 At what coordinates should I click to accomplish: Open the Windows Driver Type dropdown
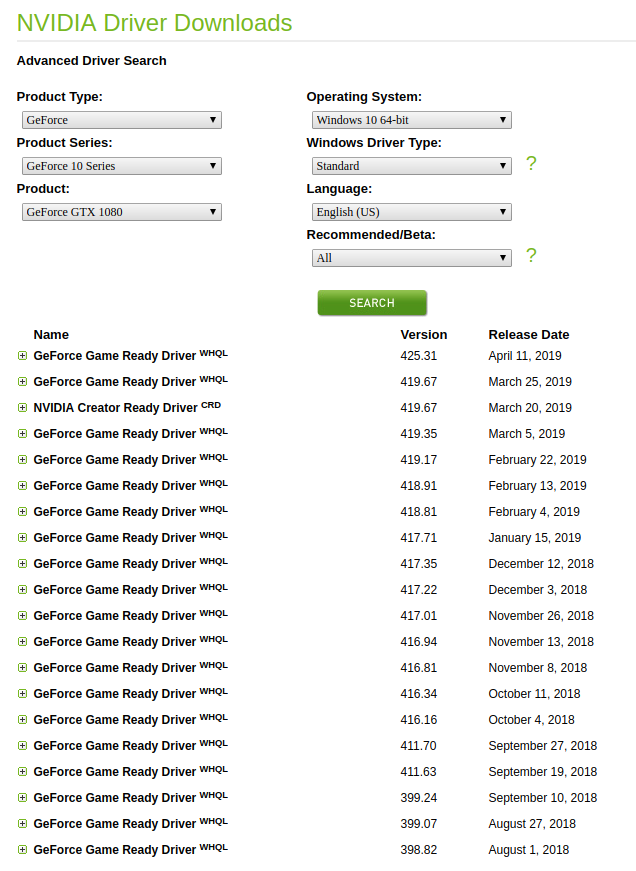coord(412,166)
